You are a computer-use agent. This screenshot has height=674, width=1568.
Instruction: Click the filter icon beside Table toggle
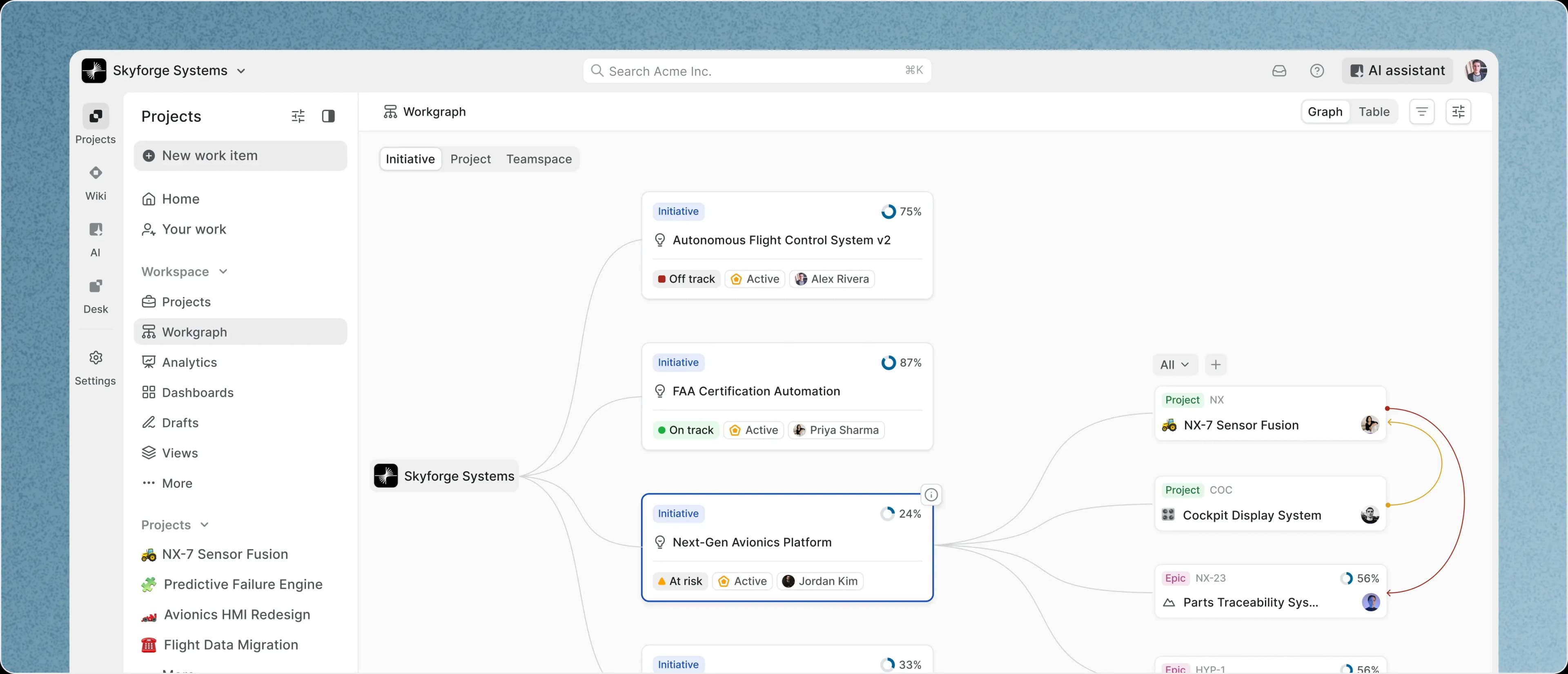1421,112
